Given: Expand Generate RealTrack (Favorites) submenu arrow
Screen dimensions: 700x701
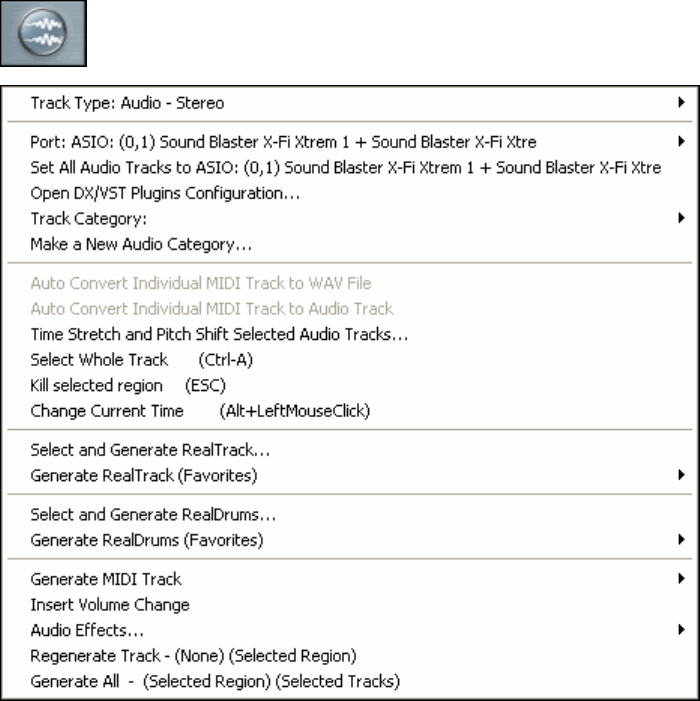Looking at the screenshot, I should 680,475.
